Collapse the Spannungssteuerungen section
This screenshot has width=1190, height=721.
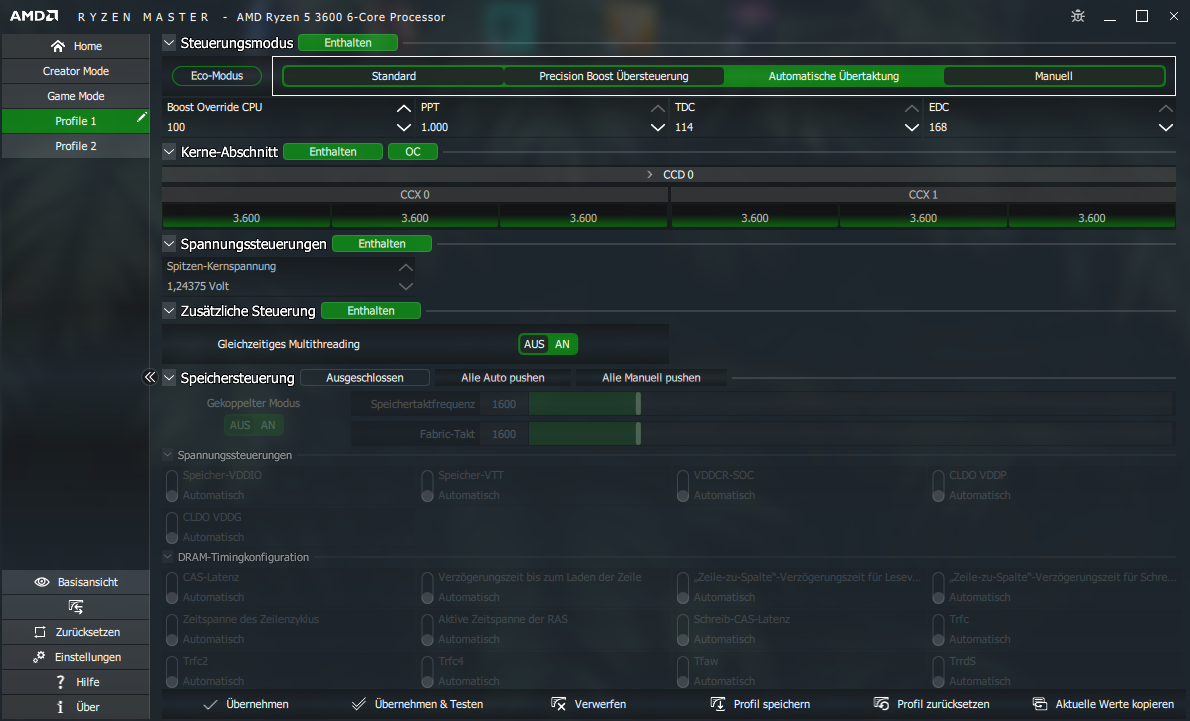coord(169,244)
